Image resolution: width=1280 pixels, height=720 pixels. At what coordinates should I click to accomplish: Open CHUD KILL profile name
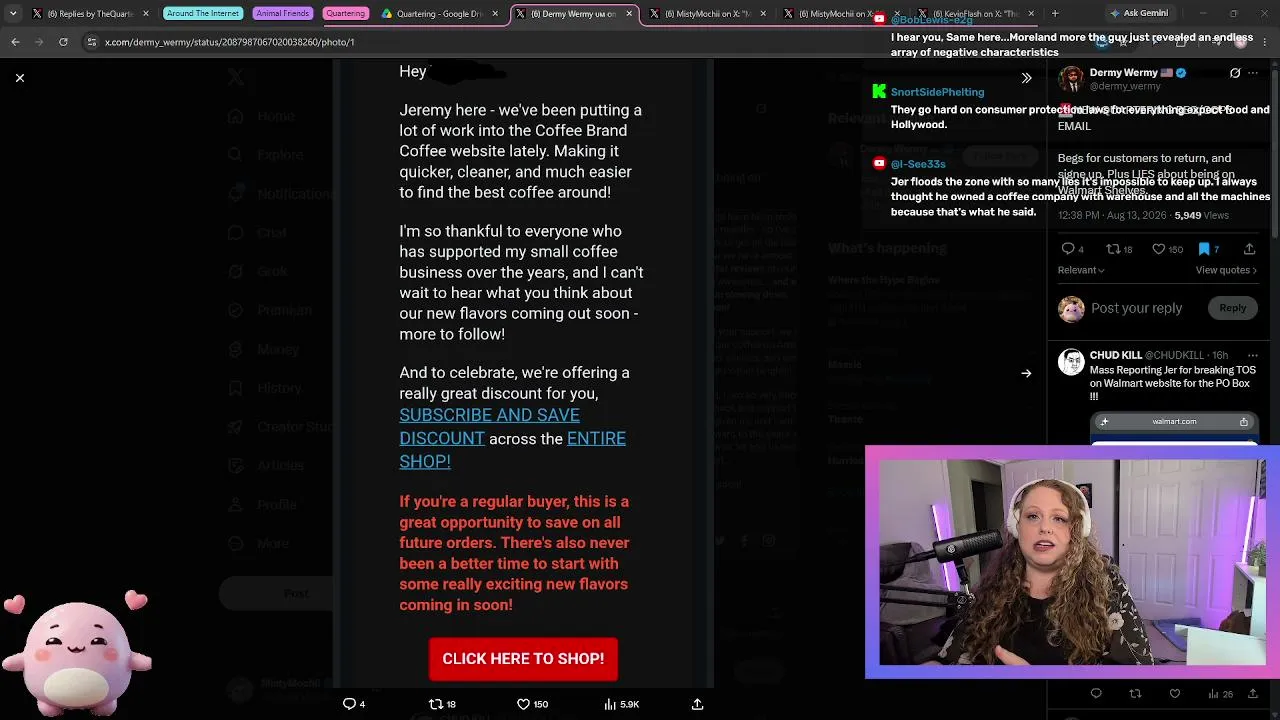(1116, 355)
